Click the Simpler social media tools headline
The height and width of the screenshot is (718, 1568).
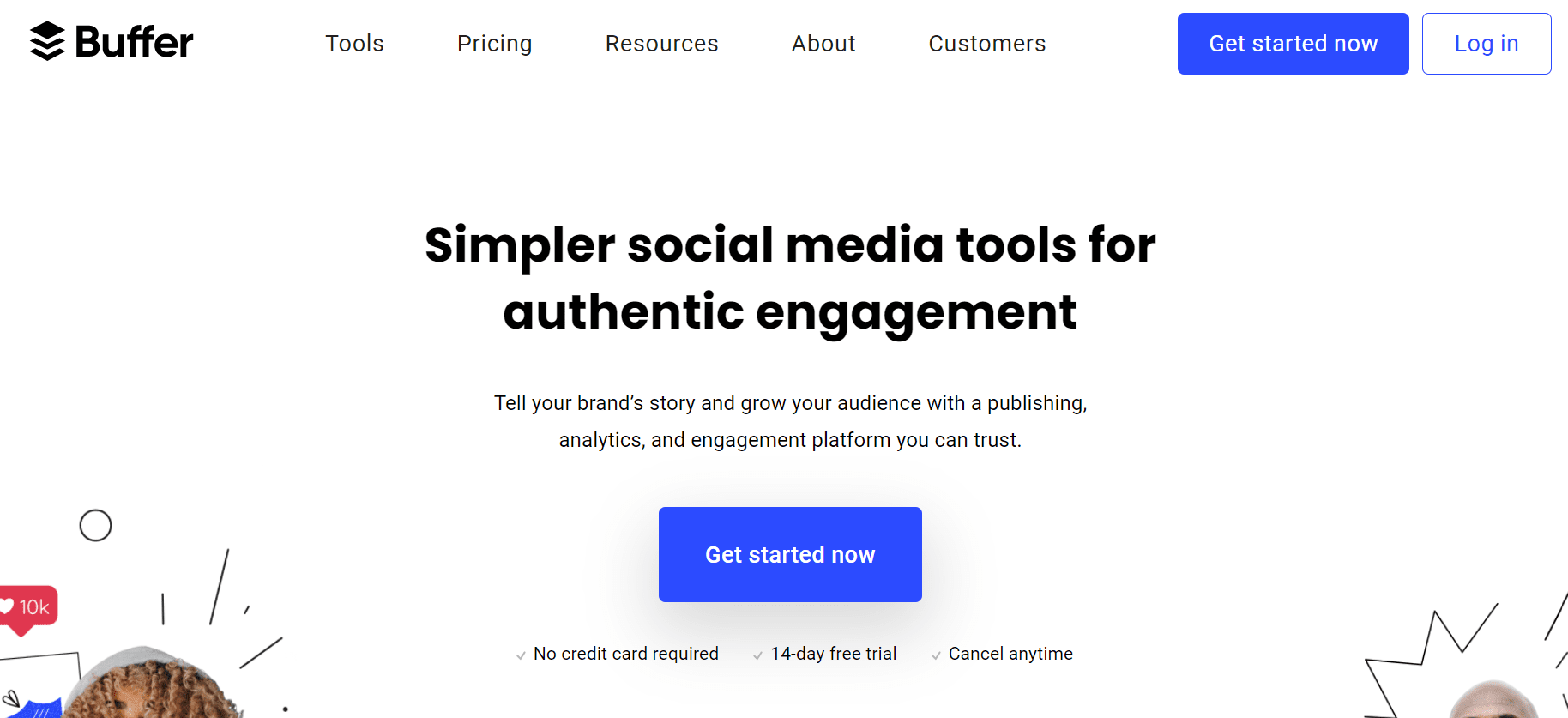tap(790, 278)
